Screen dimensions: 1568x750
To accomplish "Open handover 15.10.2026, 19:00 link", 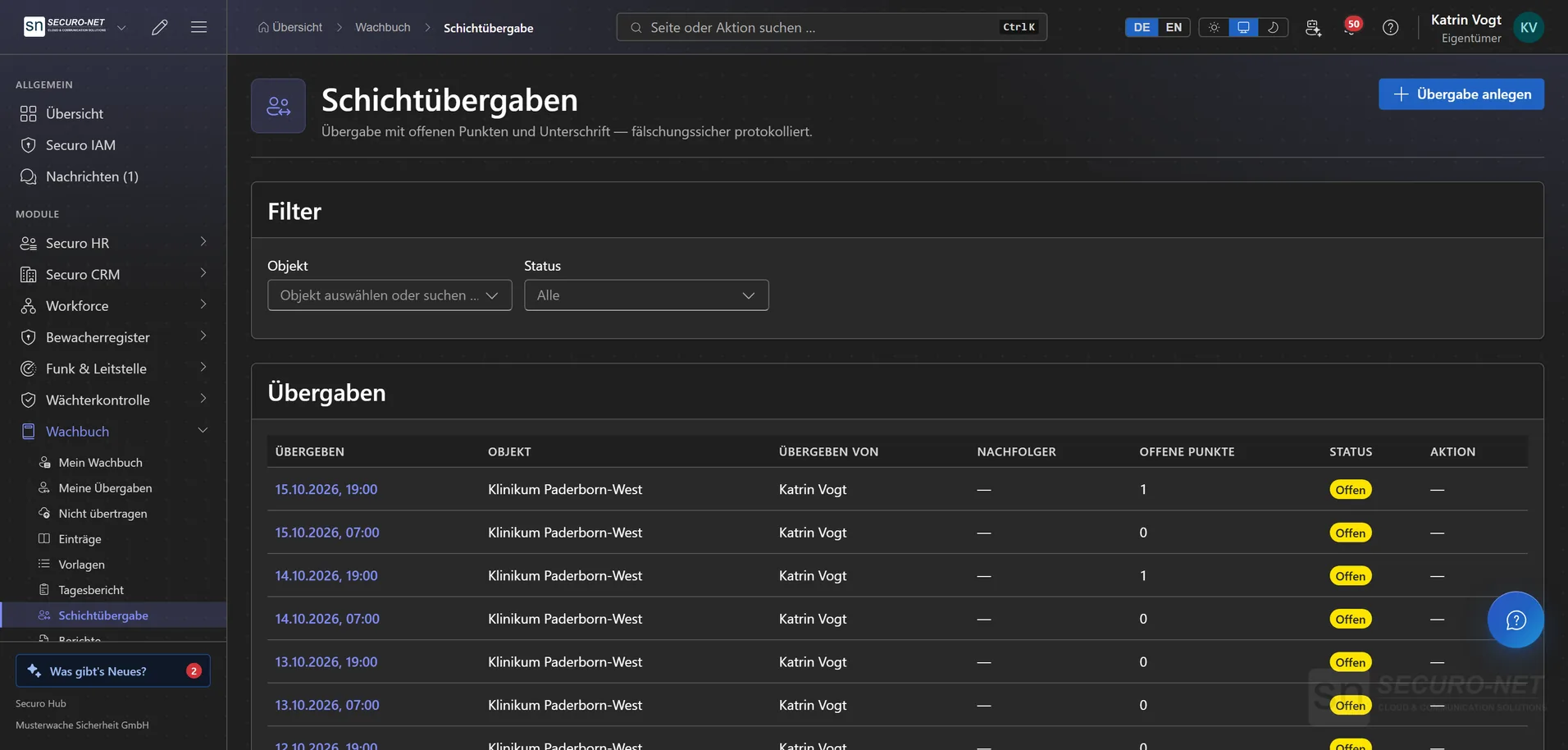I will click(x=326, y=489).
